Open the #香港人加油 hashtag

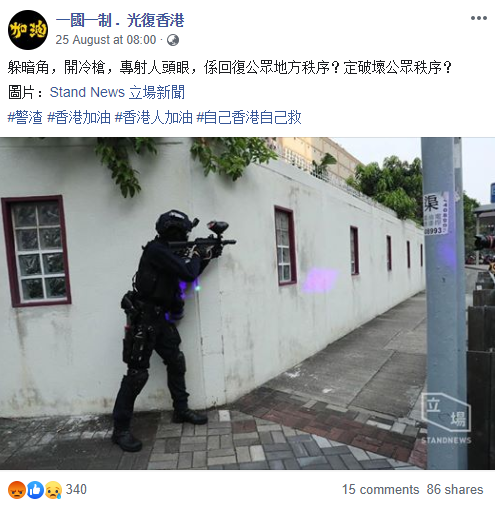154,118
